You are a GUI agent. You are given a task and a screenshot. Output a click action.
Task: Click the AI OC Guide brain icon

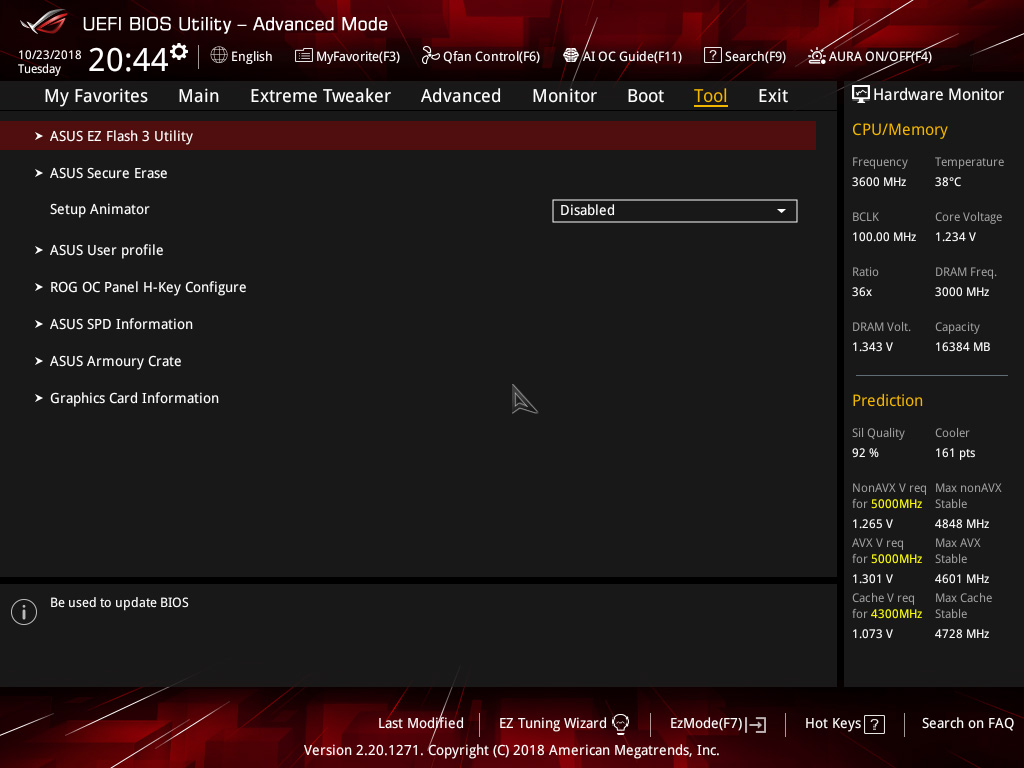coord(571,56)
